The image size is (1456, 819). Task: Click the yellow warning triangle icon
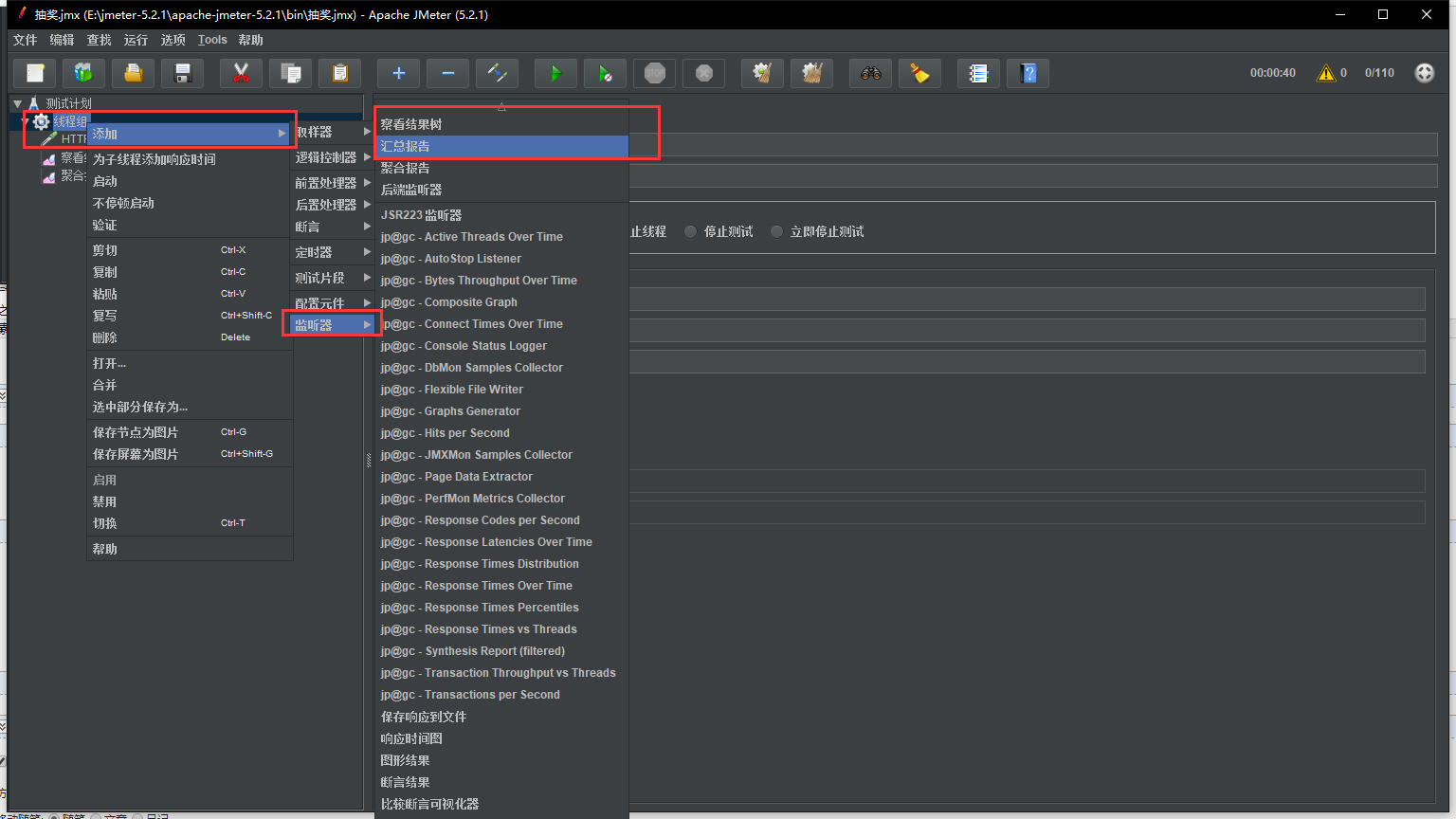coord(1326,73)
